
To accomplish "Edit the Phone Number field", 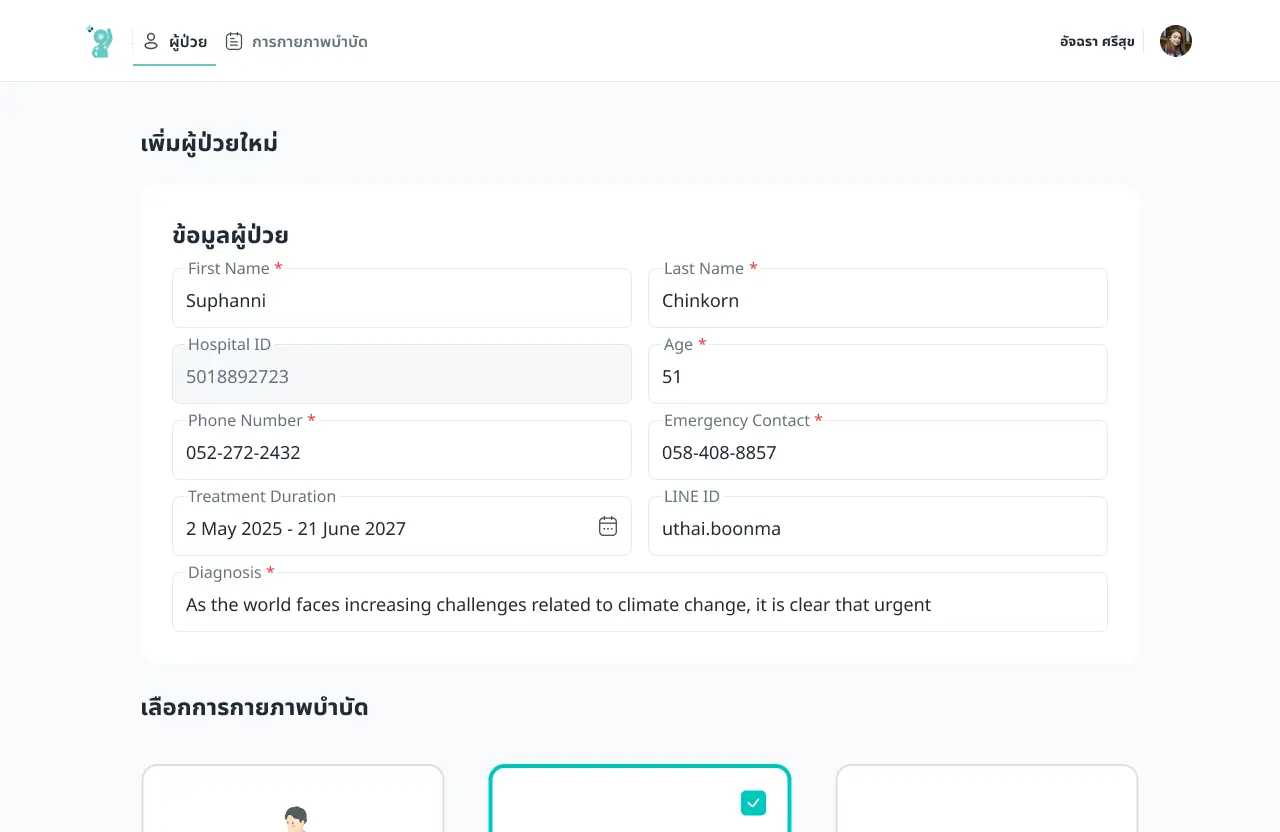I will coord(402,450).
